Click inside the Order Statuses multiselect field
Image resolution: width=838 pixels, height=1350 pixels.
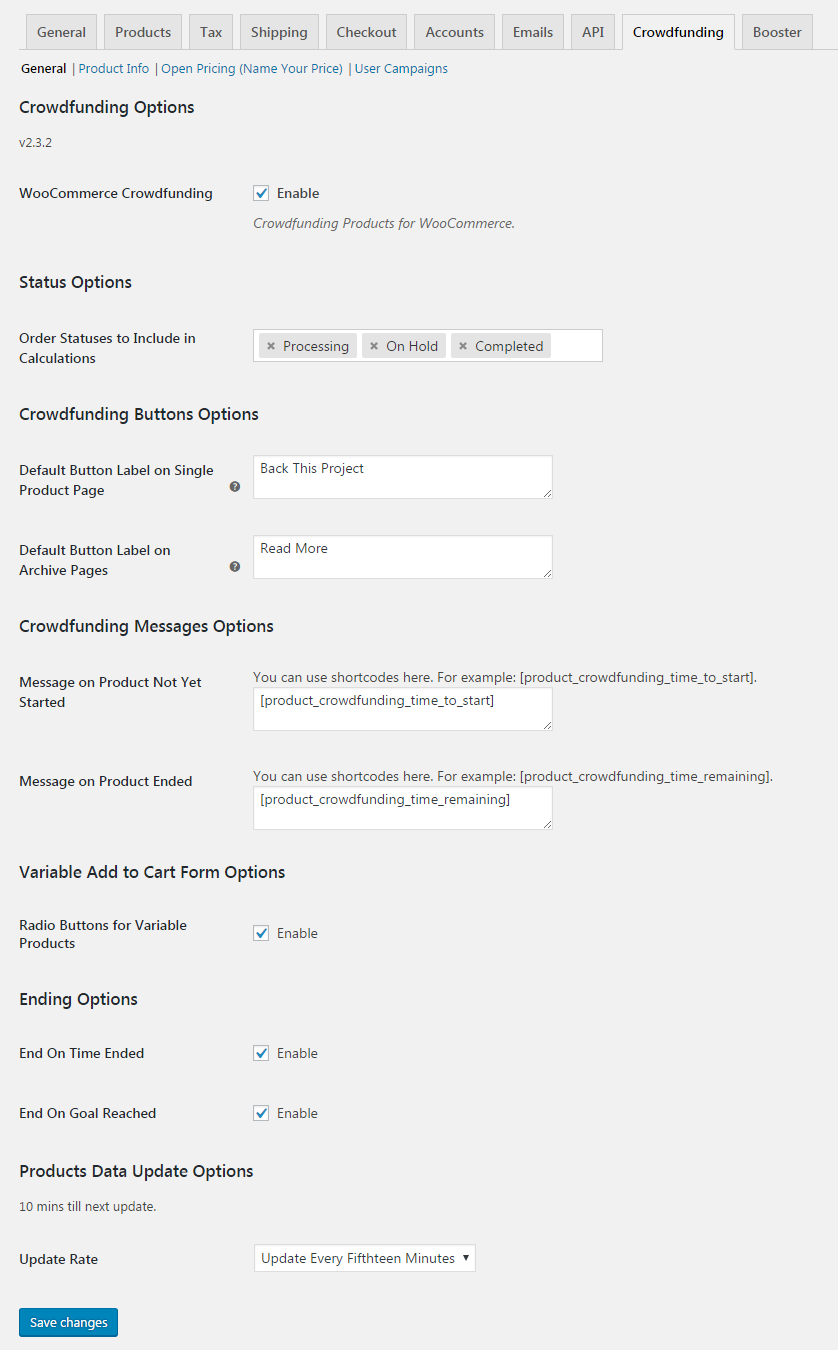coord(428,345)
